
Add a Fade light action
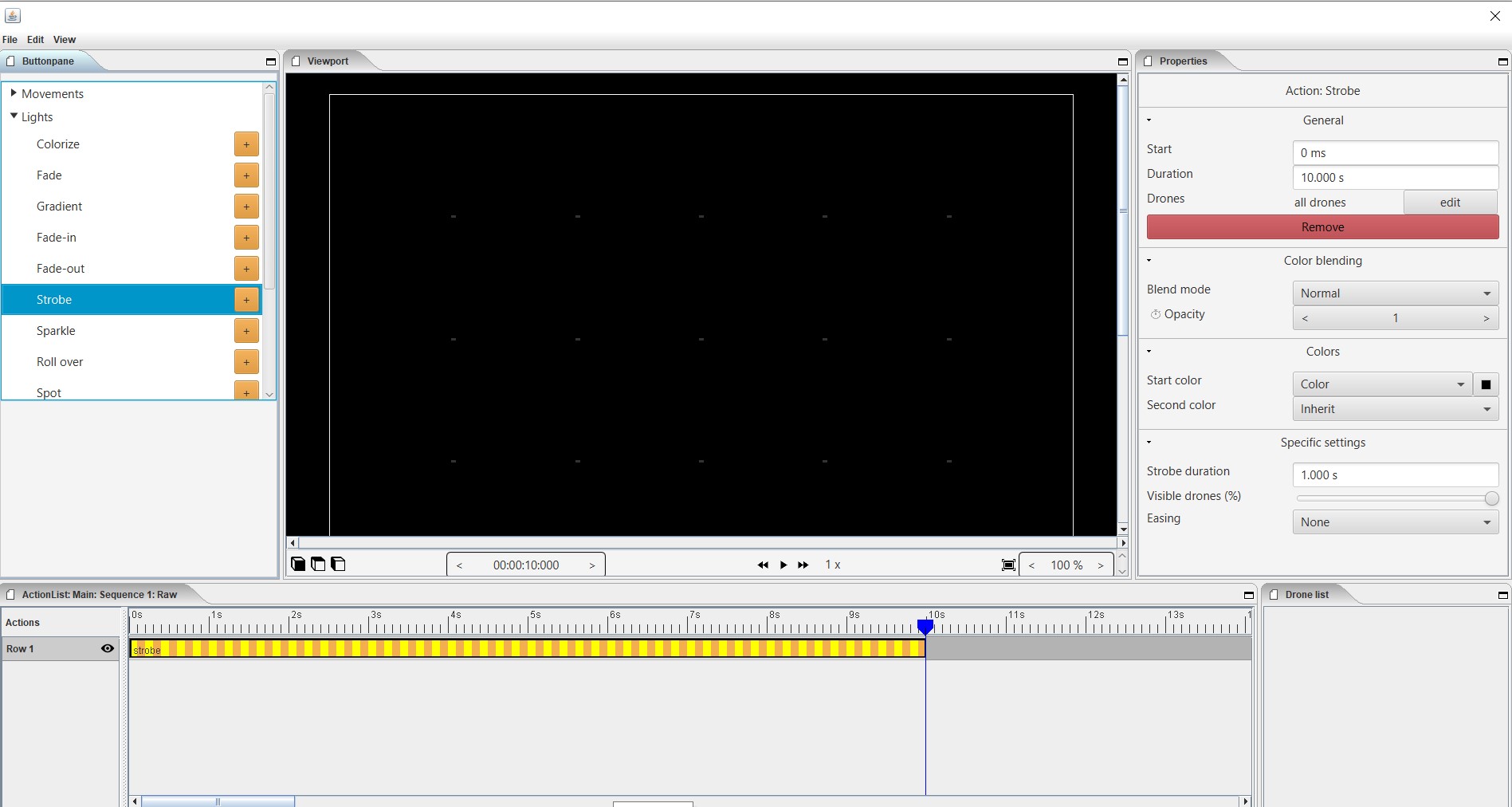246,175
